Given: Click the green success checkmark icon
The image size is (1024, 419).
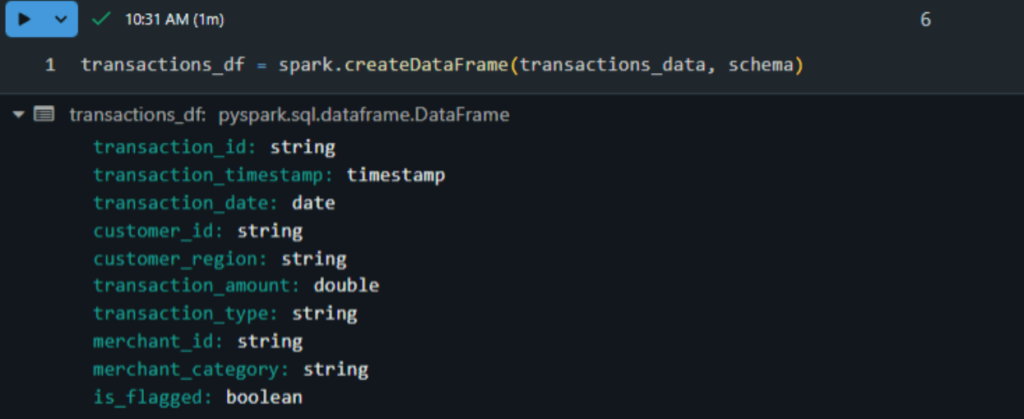Looking at the screenshot, I should click(101, 20).
